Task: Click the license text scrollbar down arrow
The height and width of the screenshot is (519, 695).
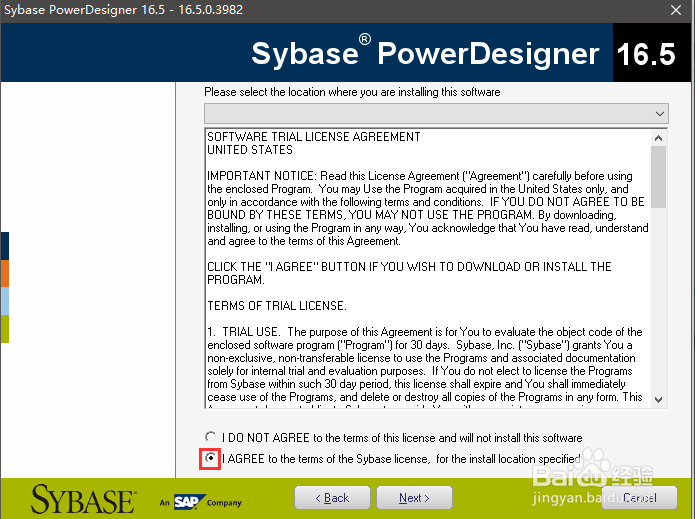Action: (x=659, y=400)
